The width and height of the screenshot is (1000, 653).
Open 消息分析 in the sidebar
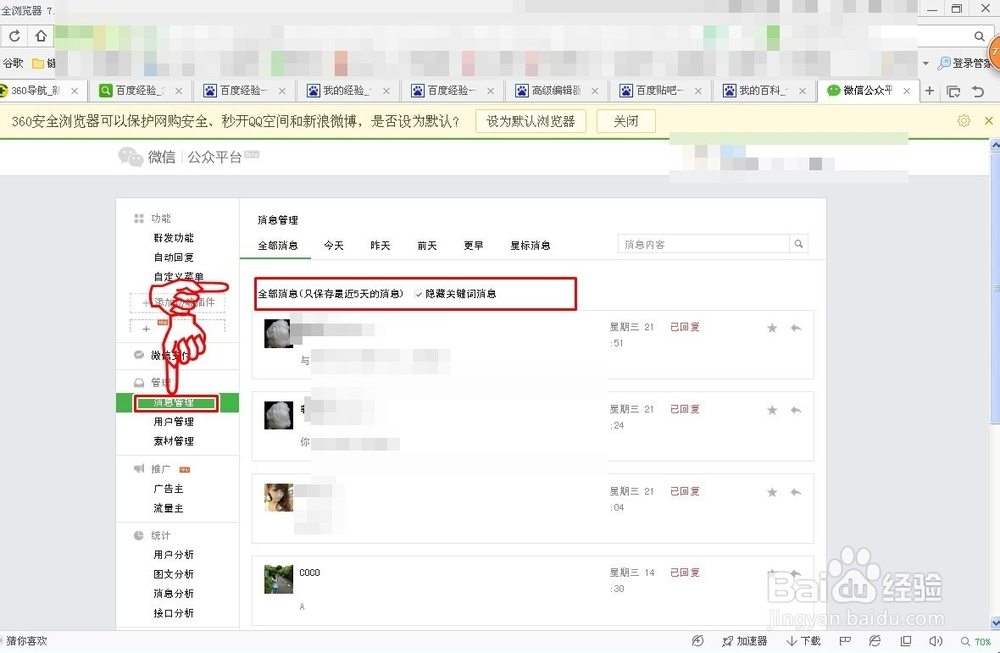click(173, 593)
